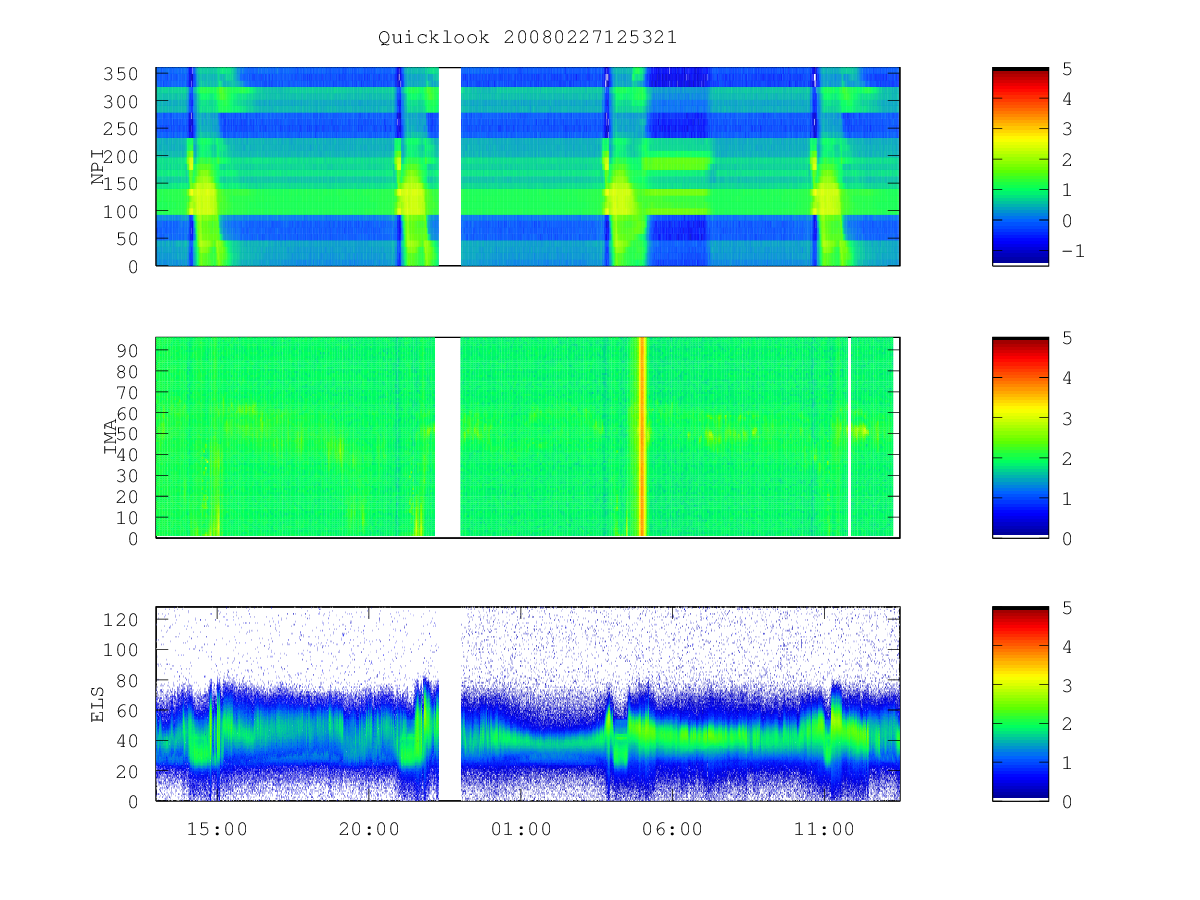The image size is (1200, 900).
Task: Click the white data gap in NPI panel
Action: (x=450, y=166)
